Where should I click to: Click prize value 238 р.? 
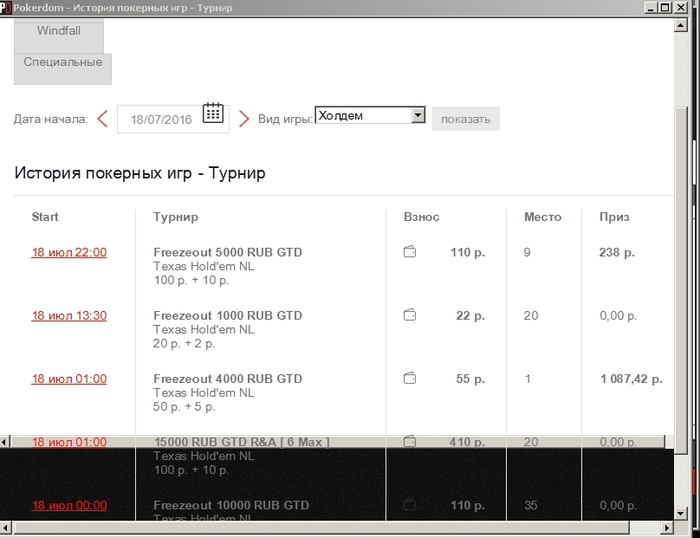tap(617, 253)
